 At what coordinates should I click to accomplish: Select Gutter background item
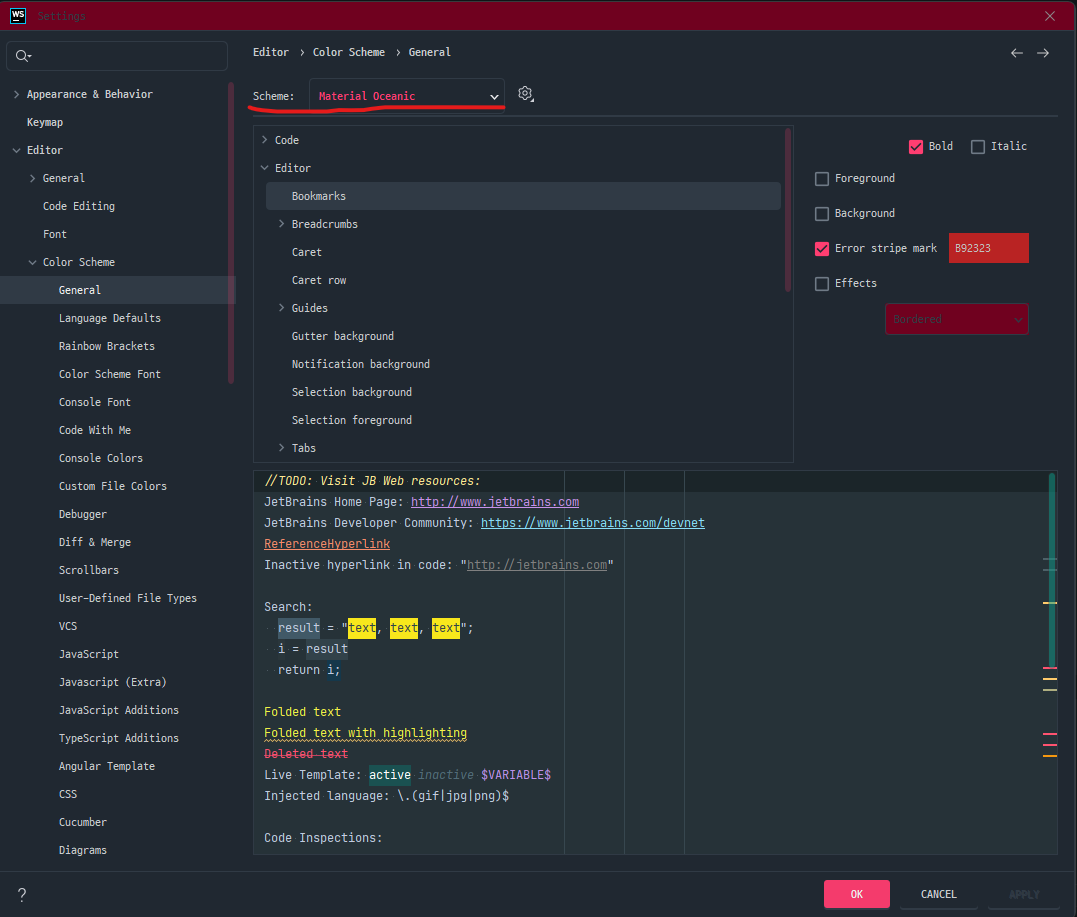coord(342,337)
